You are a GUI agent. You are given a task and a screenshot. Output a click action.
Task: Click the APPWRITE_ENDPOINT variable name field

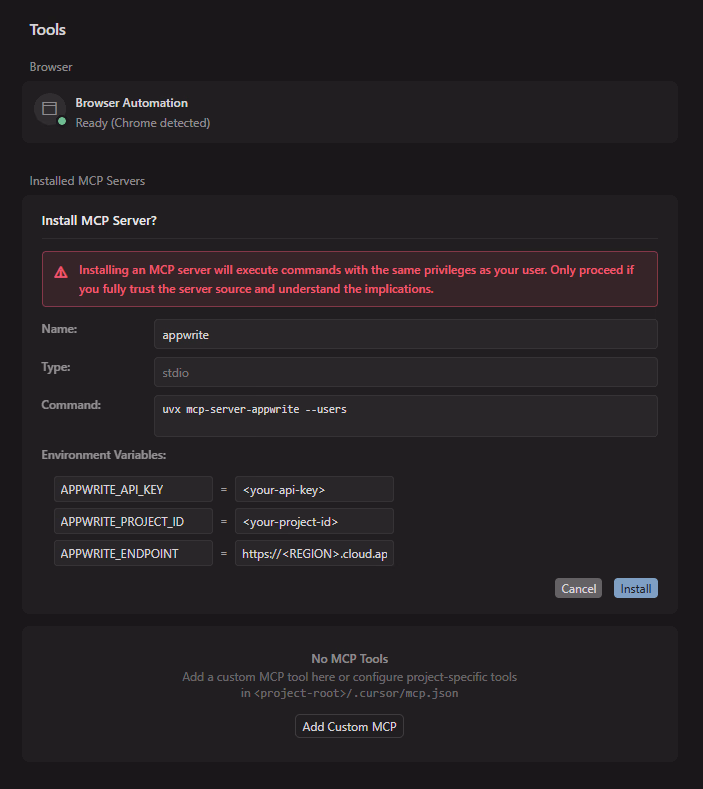133,554
